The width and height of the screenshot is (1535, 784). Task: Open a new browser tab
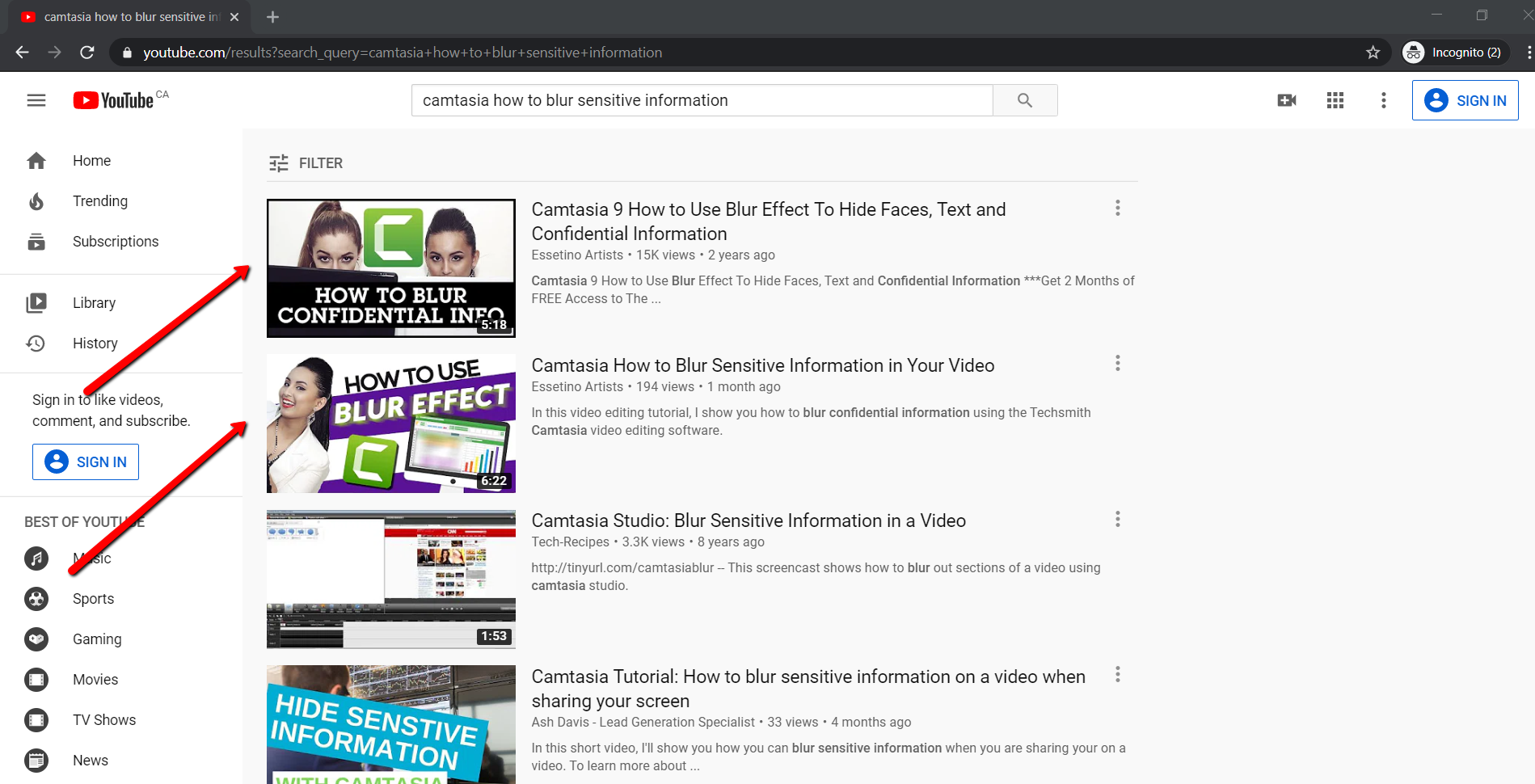(x=273, y=17)
